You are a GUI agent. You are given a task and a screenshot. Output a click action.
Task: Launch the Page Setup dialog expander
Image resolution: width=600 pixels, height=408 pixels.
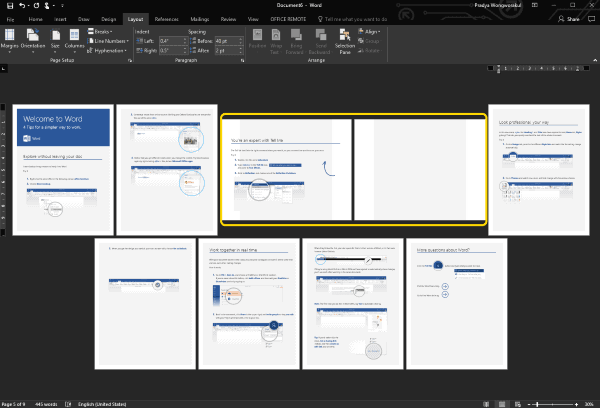[x=128, y=60]
